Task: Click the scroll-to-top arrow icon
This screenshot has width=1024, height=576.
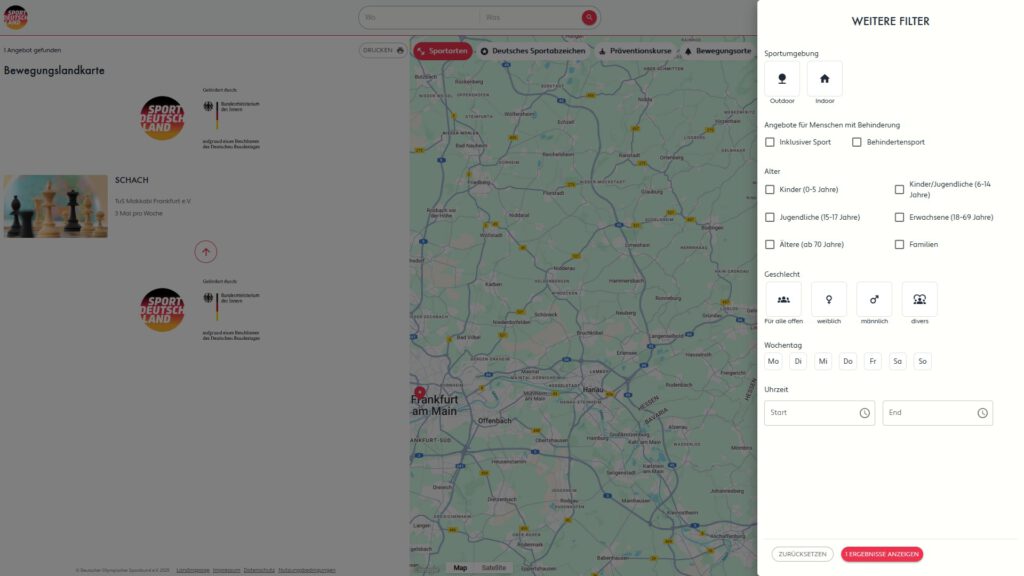Action: click(x=206, y=252)
